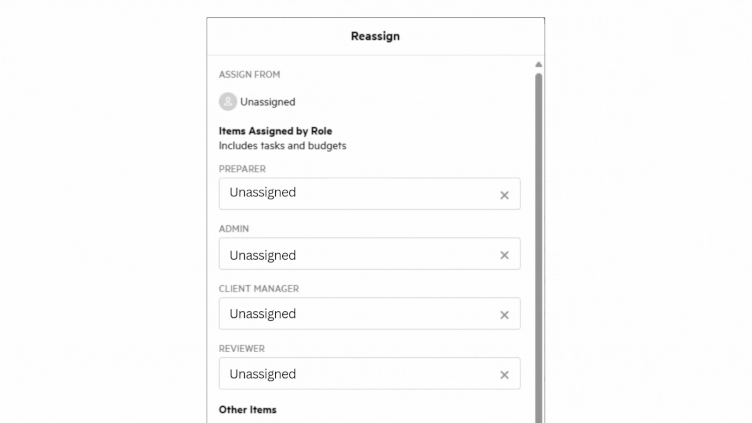Viewport: 752px width, 423px height.
Task: Open the Reviewer assignee combo box
Action: pyautogui.click(x=357, y=374)
